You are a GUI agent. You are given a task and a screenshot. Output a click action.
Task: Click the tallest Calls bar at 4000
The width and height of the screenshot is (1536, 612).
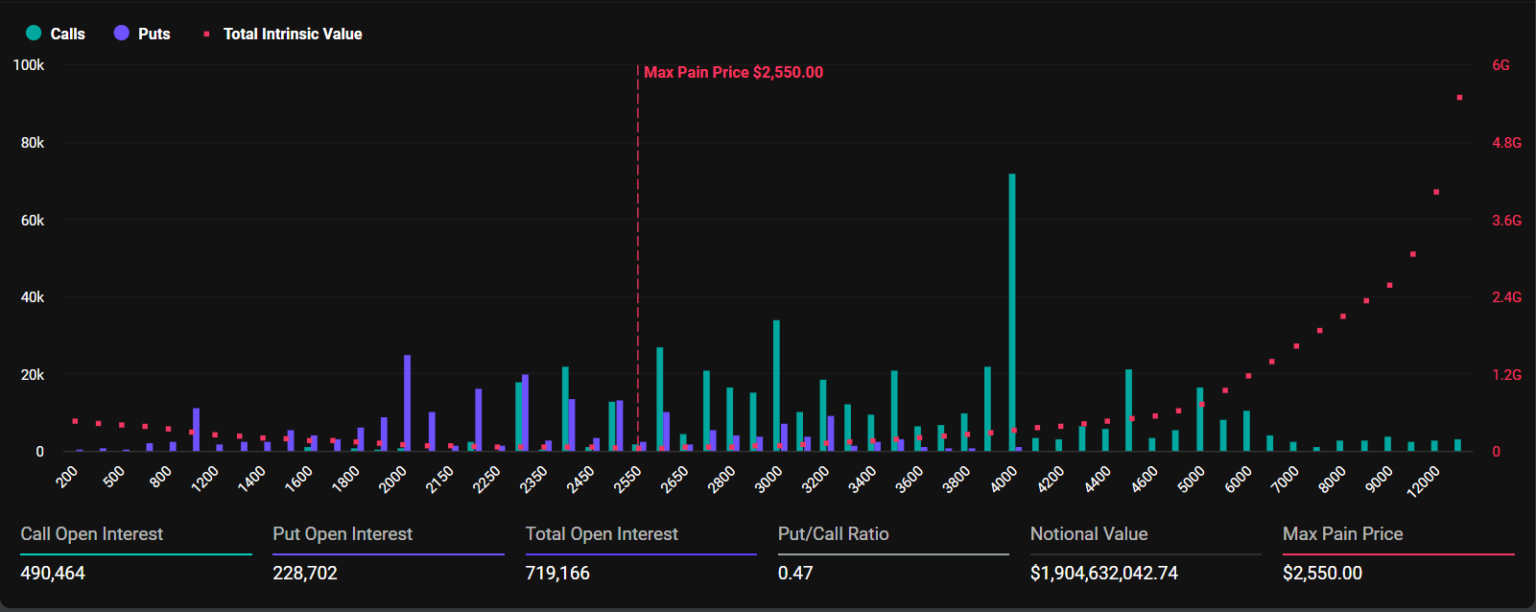[1012, 312]
